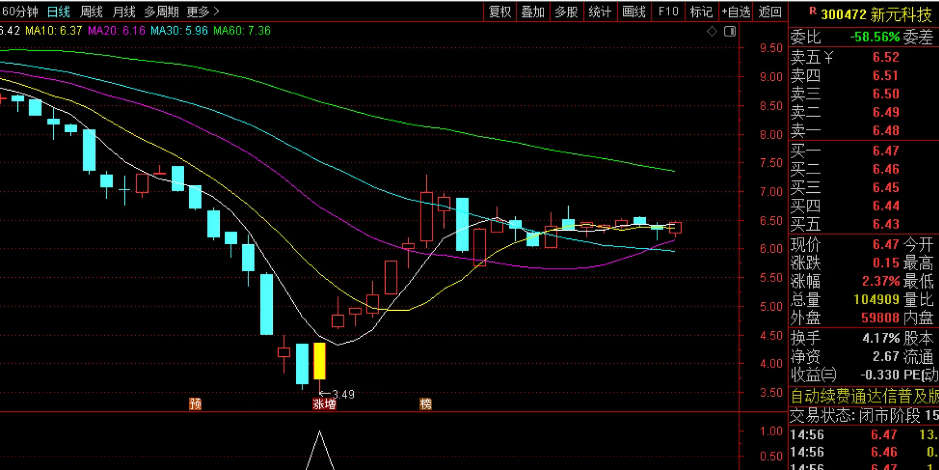Switch to the 60分钟 period tab
Viewport: 939px width, 470px height.
19,11
